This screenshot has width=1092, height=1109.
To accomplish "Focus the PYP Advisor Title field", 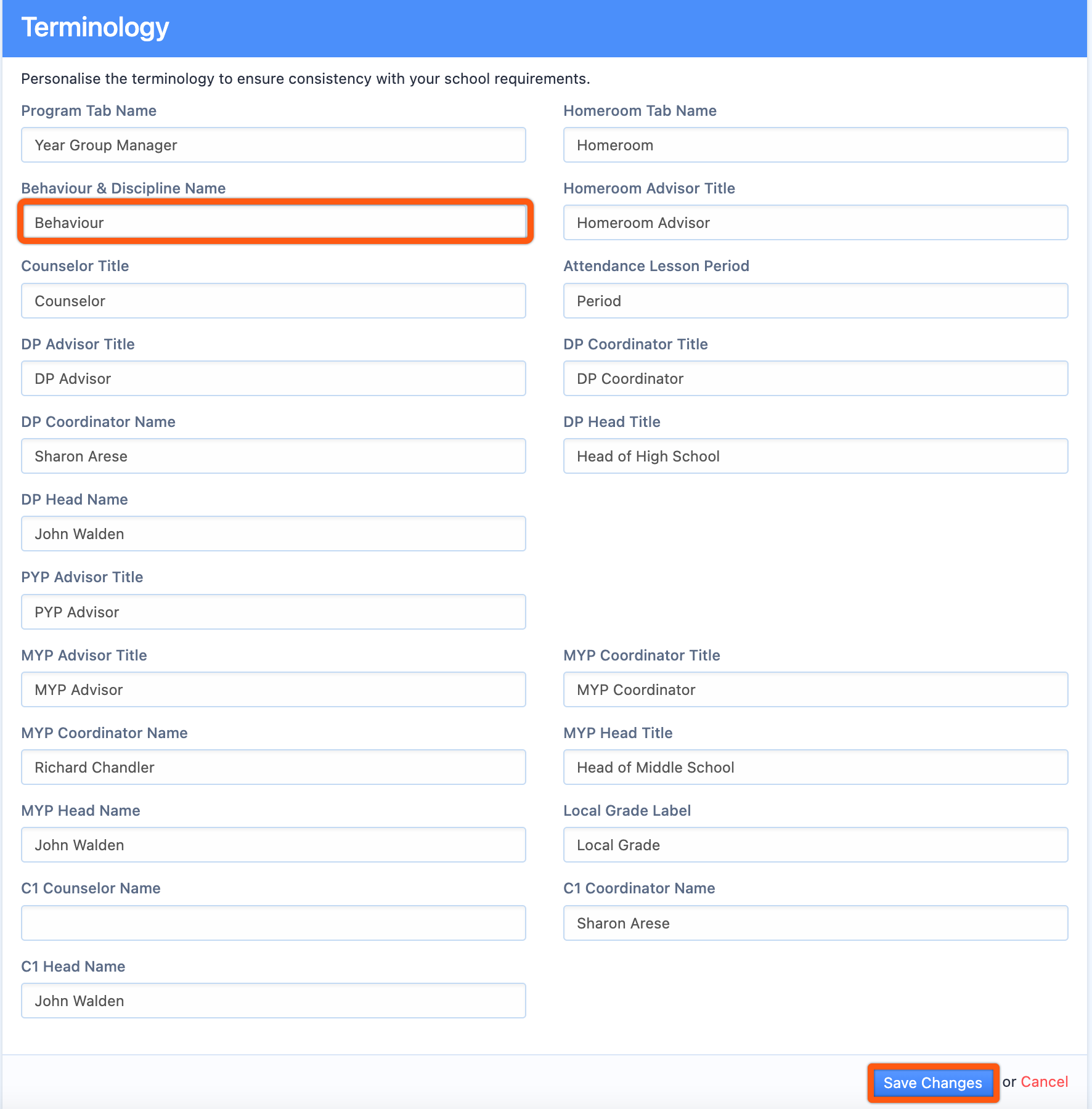I will click(x=274, y=612).
